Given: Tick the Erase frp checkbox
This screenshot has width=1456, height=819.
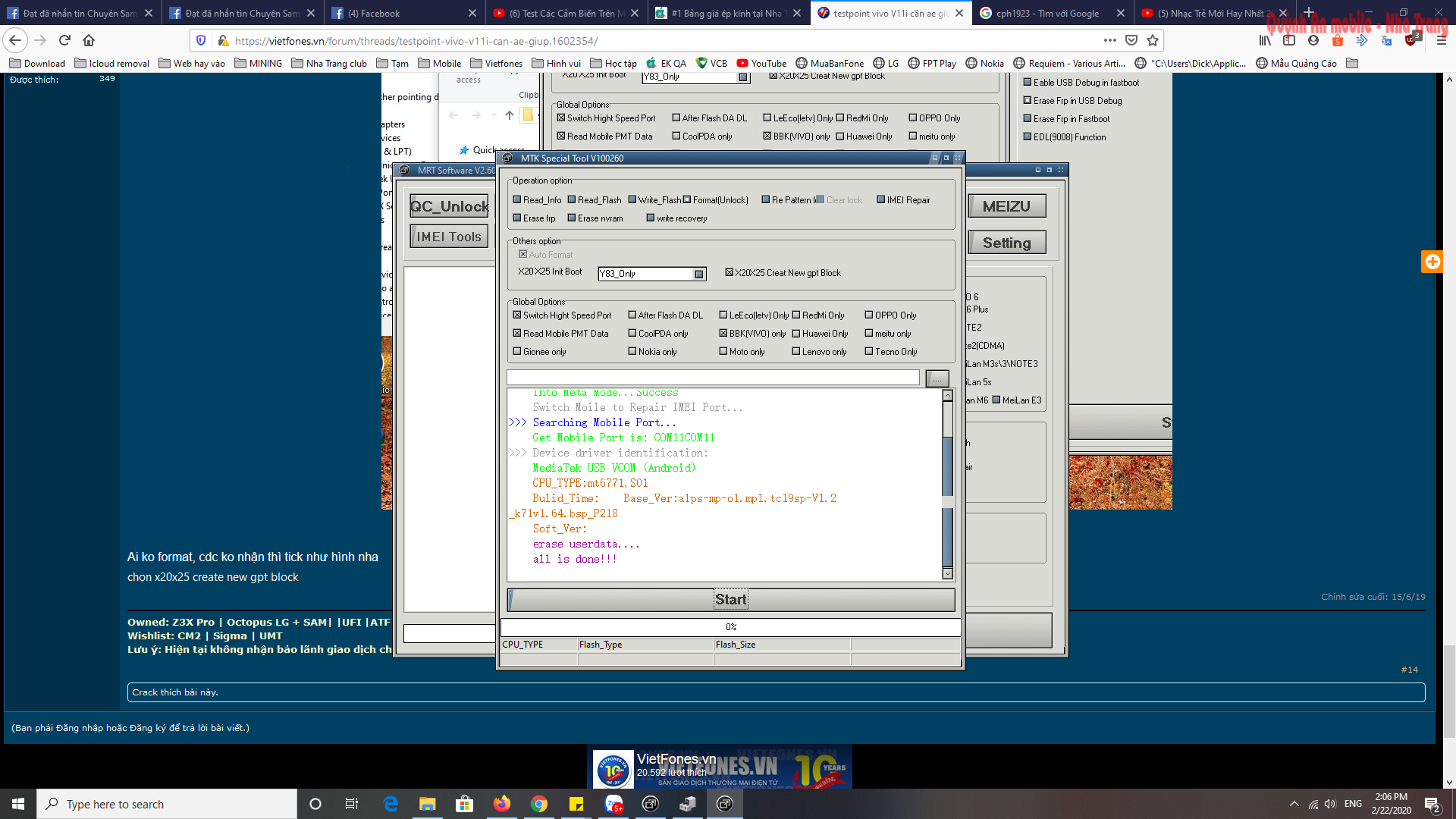Looking at the screenshot, I should (517, 218).
